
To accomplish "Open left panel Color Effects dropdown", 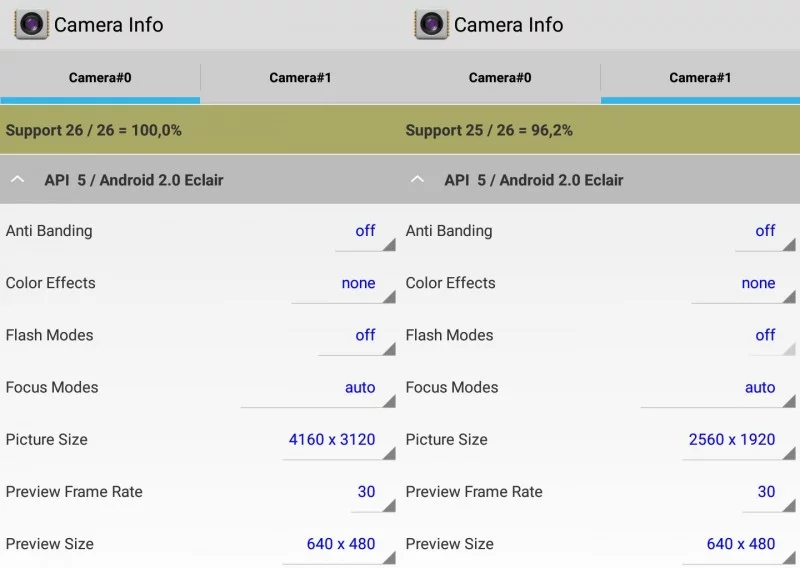I will point(343,284).
